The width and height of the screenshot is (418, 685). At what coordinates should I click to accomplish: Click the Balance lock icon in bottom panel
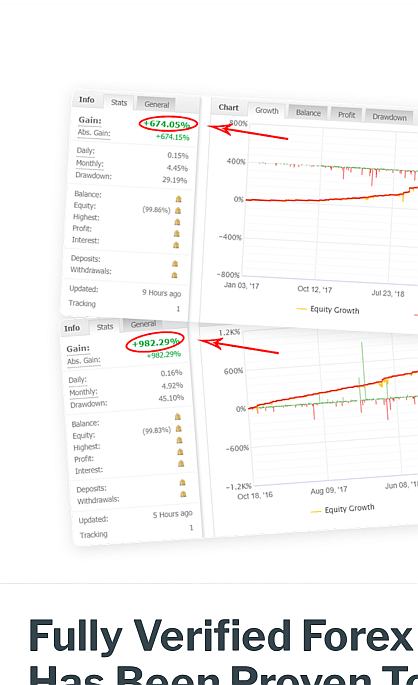(178, 417)
